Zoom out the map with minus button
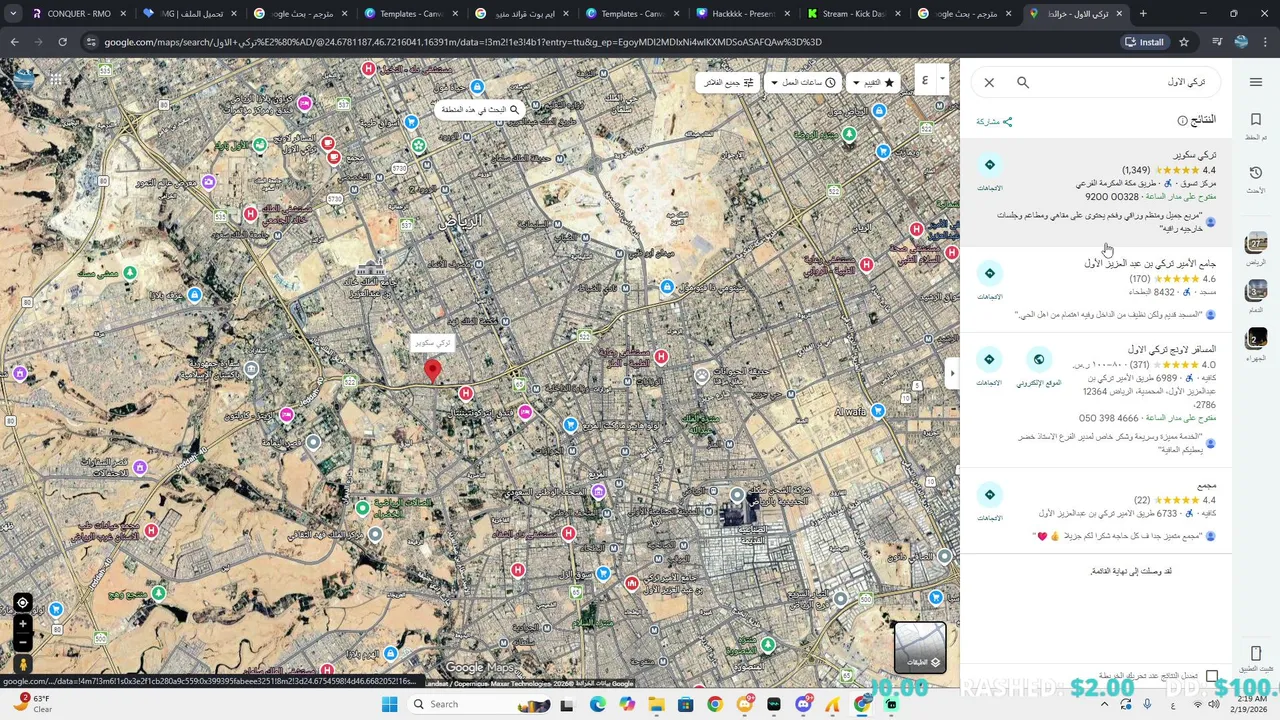This screenshot has height=720, width=1280. [x=22, y=643]
